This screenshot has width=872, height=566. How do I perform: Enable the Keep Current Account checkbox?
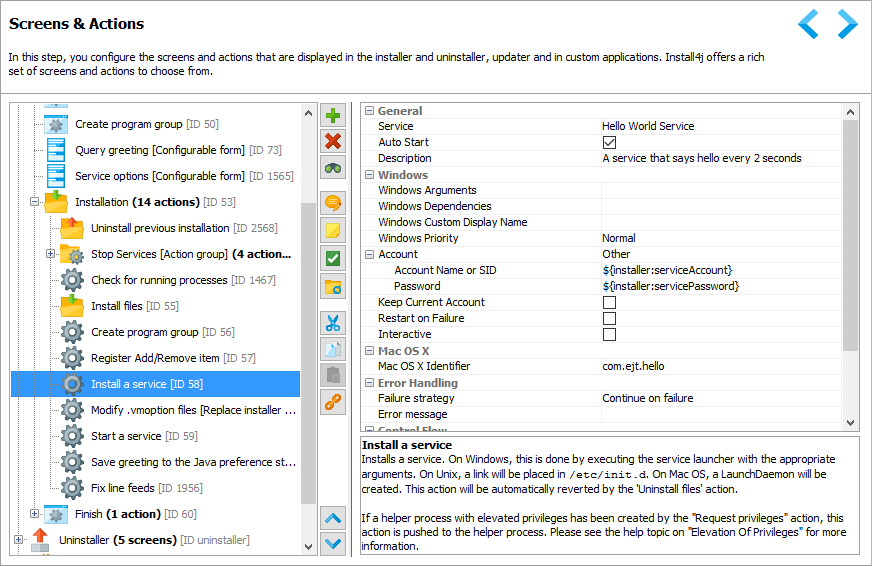pyautogui.click(x=609, y=302)
